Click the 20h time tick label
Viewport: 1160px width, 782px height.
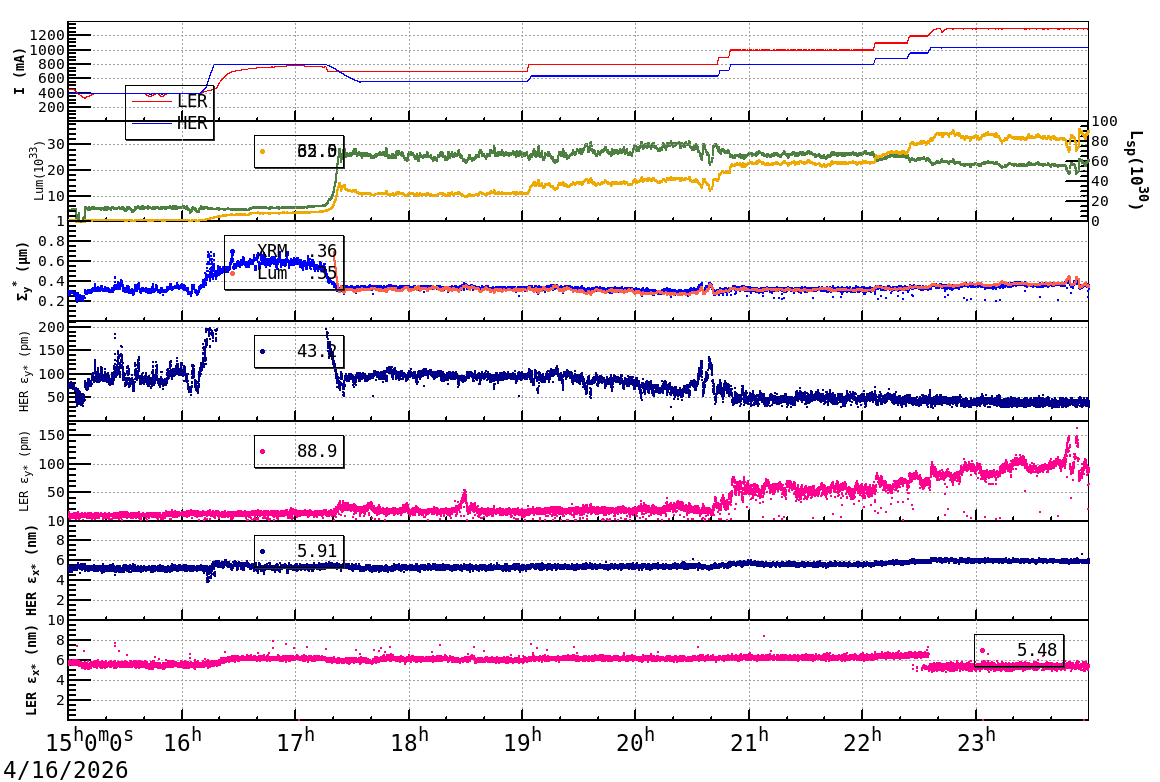(x=635, y=741)
